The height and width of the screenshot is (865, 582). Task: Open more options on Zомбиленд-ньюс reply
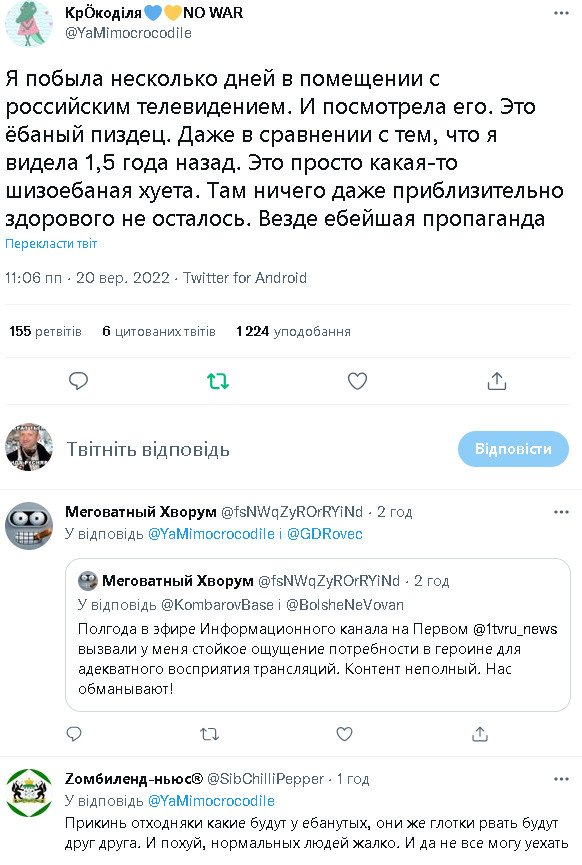click(x=561, y=779)
